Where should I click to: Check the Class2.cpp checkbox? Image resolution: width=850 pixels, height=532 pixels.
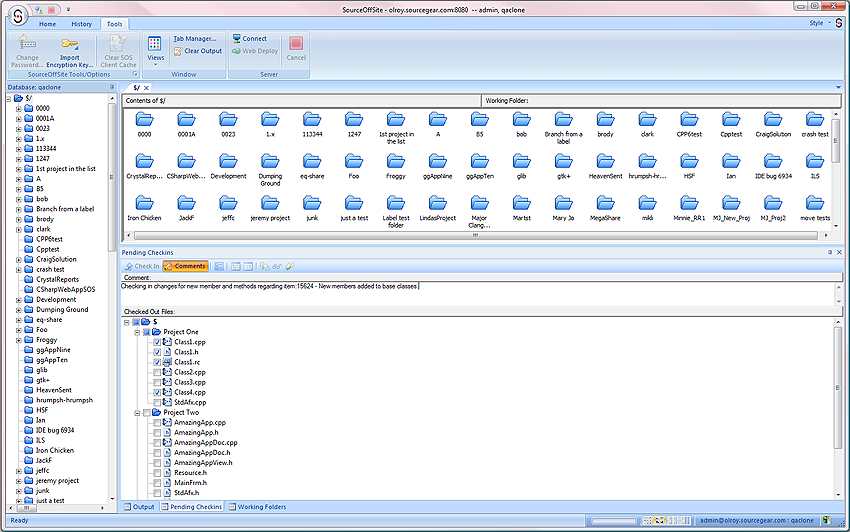point(157,372)
